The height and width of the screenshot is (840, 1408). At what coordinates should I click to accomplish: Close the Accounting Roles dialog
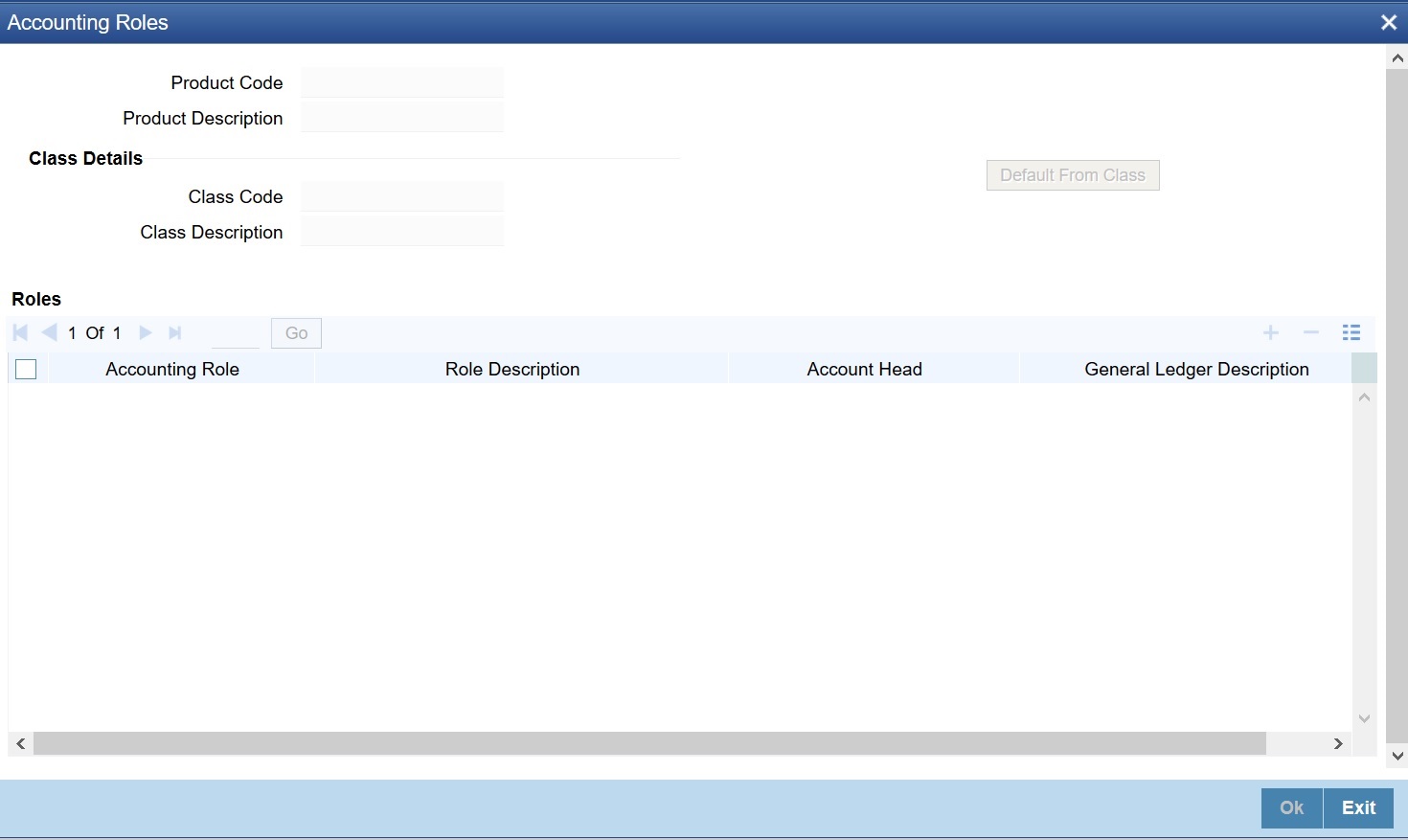pos(1389,22)
